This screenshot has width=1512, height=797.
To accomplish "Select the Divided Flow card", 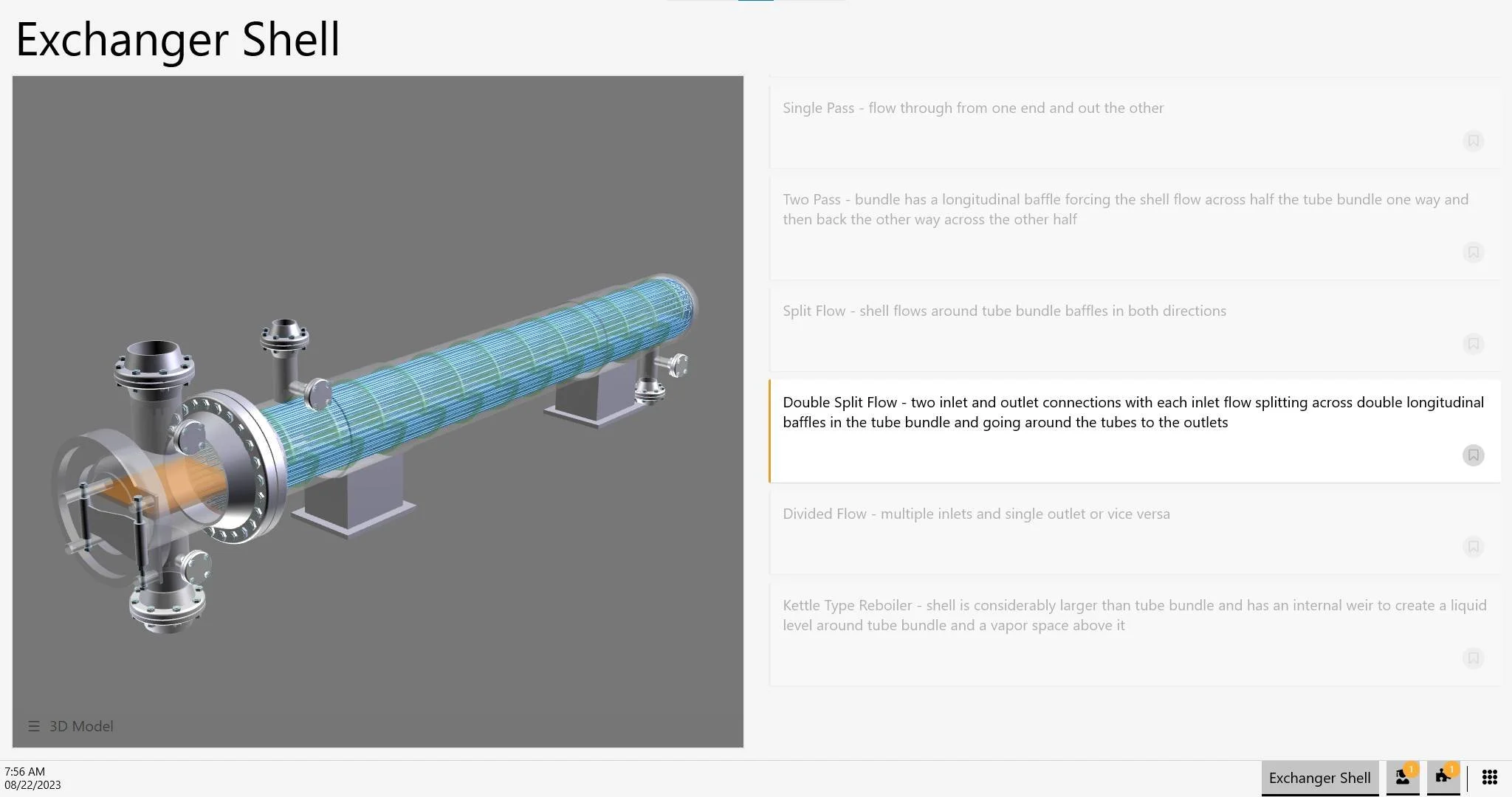I will point(976,514).
